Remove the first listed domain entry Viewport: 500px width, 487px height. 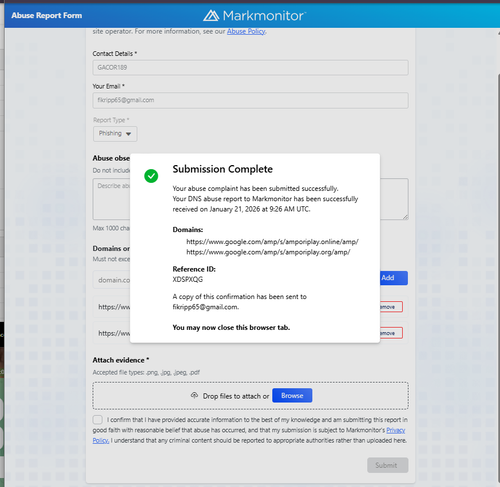coord(391,307)
